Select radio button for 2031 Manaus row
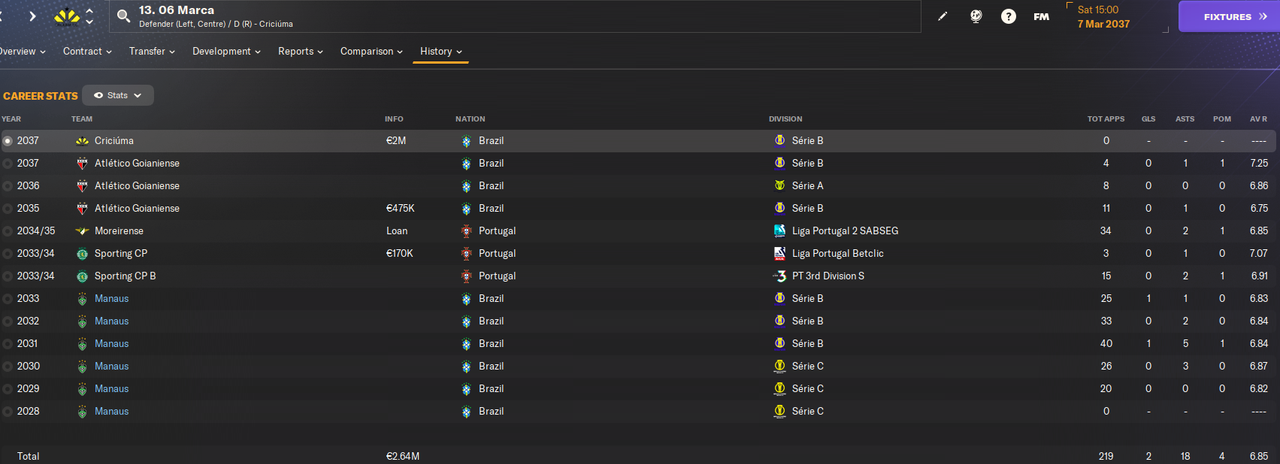 coord(8,343)
